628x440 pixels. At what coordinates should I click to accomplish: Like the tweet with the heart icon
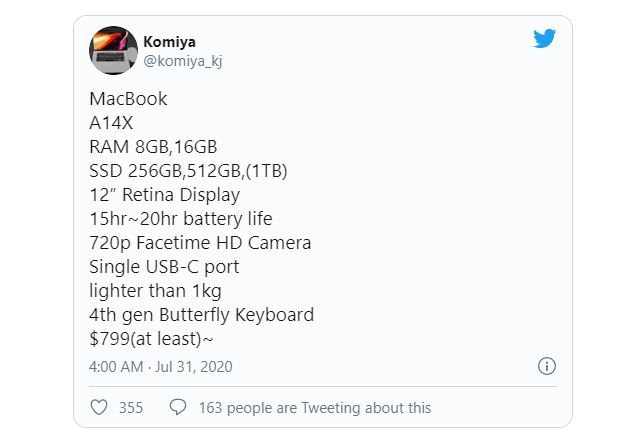99,408
